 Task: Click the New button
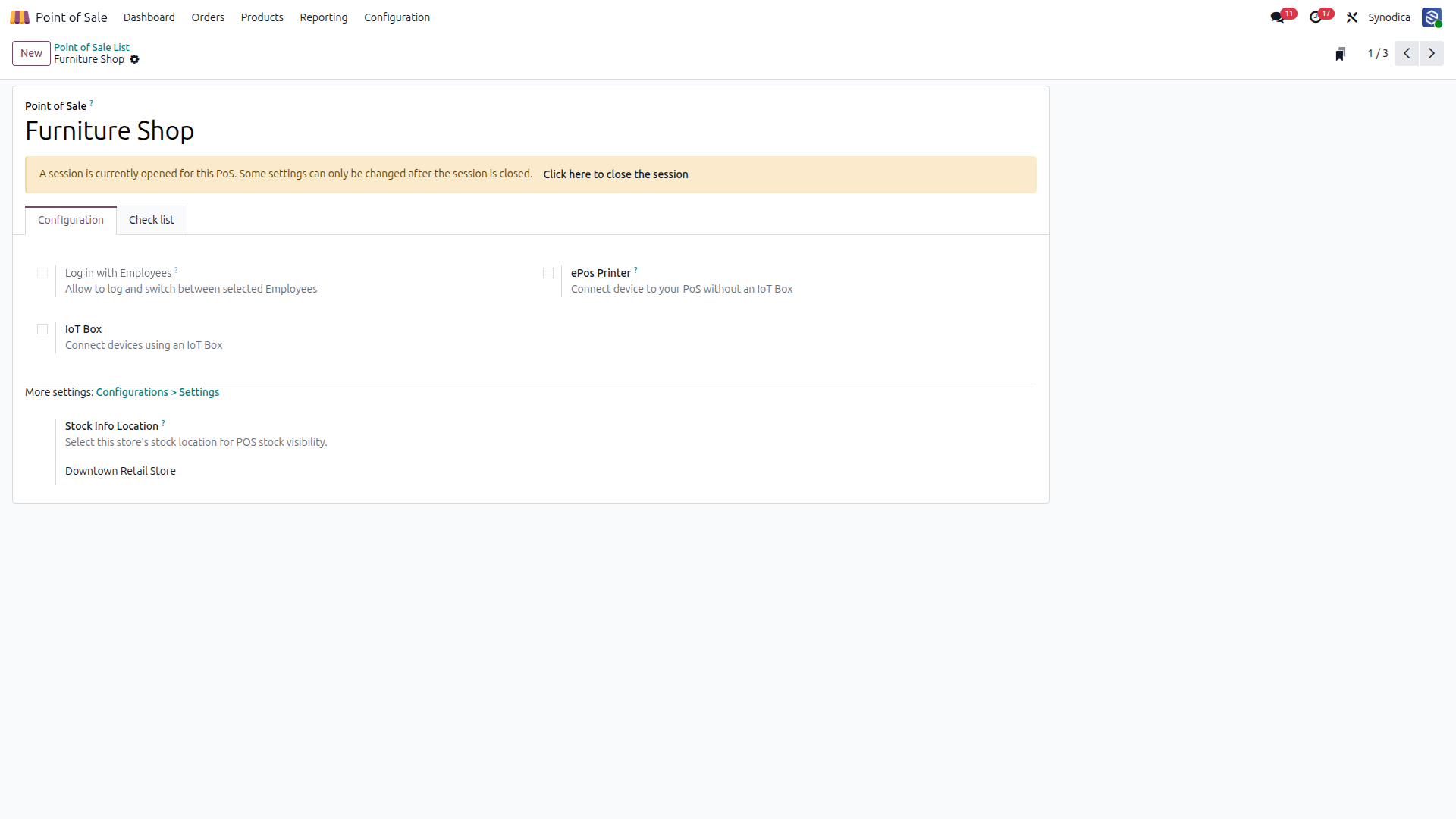(31, 53)
